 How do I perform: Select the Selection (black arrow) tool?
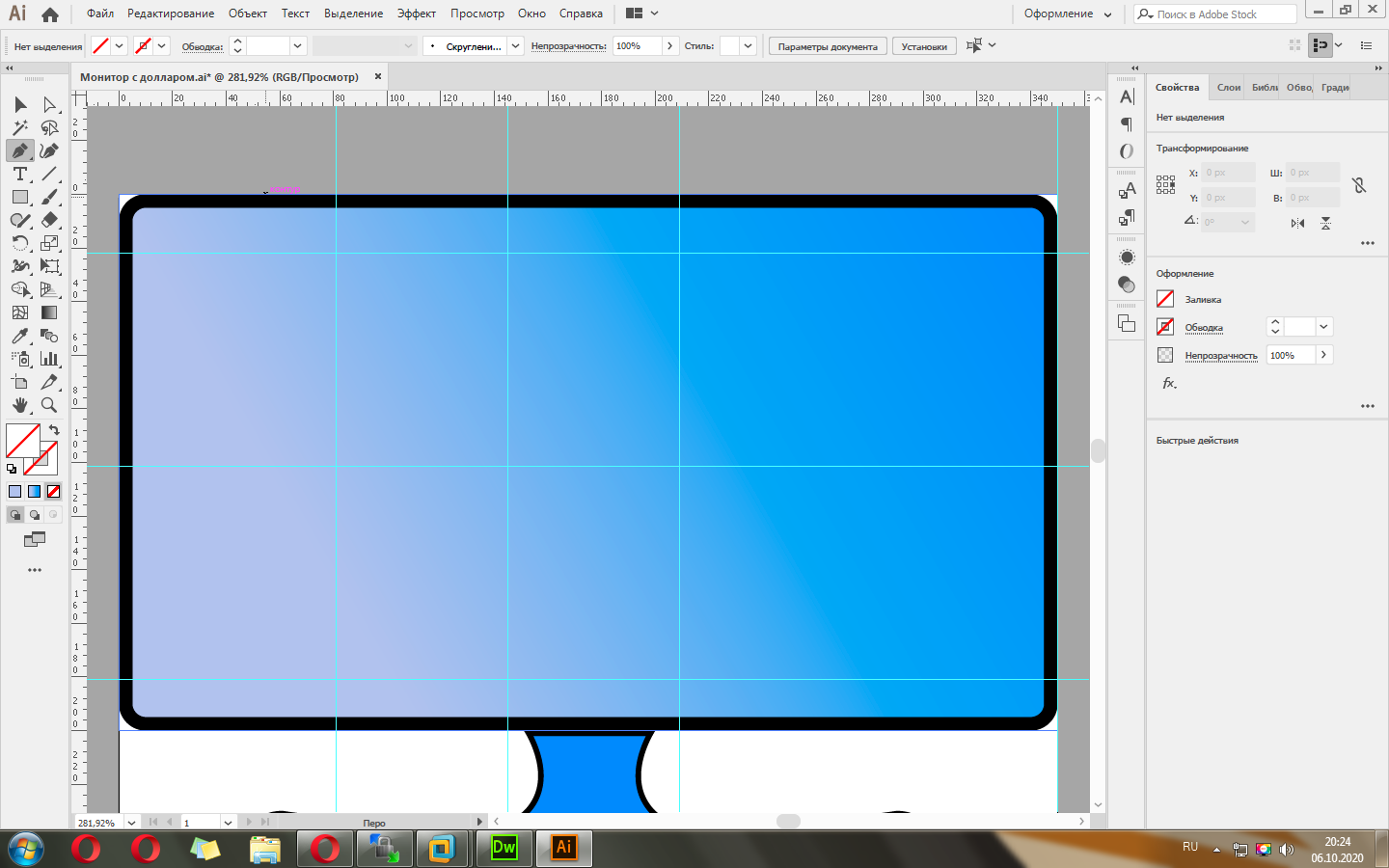(x=20, y=104)
